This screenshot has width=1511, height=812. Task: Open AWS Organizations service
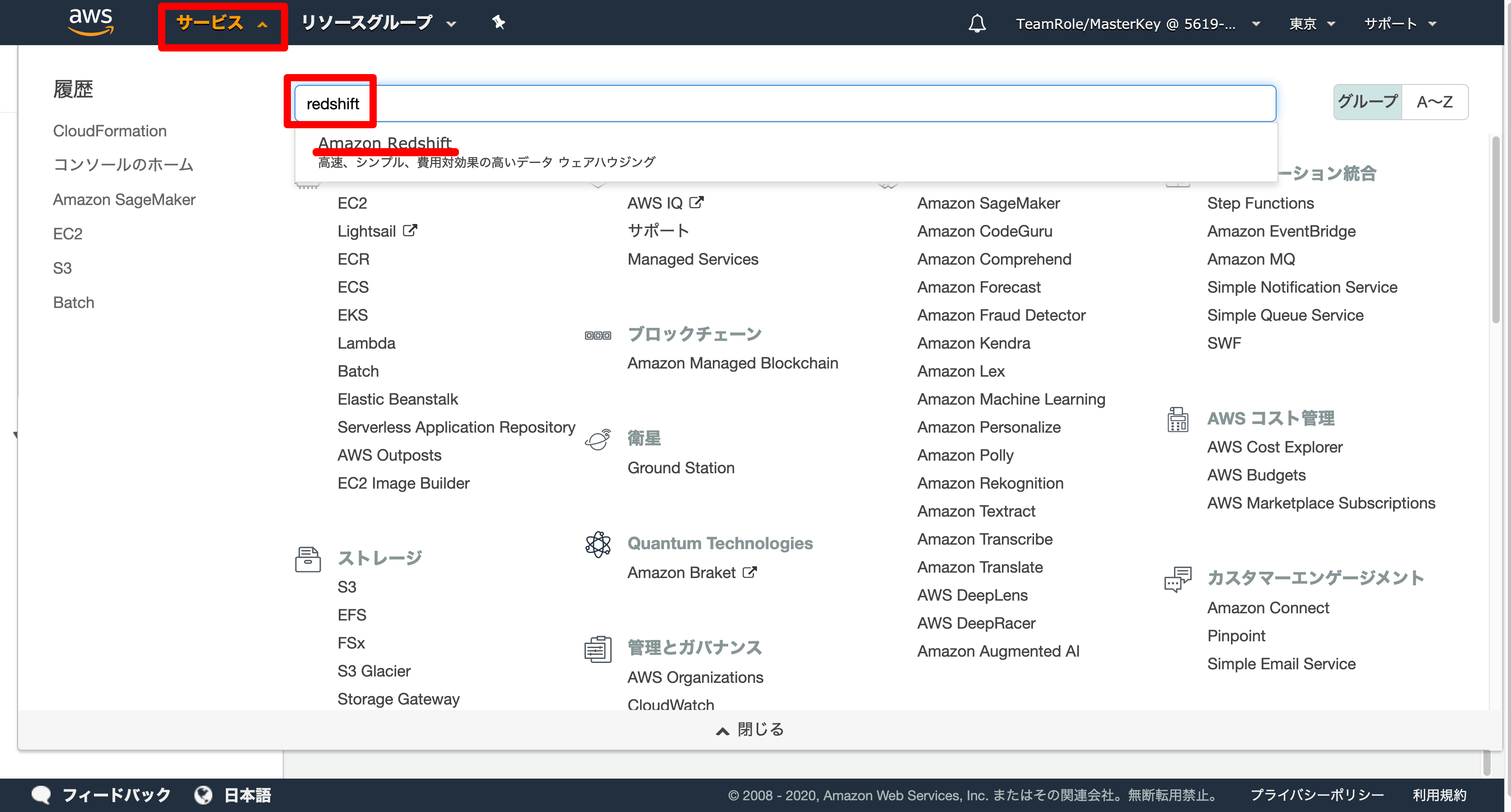pos(695,677)
